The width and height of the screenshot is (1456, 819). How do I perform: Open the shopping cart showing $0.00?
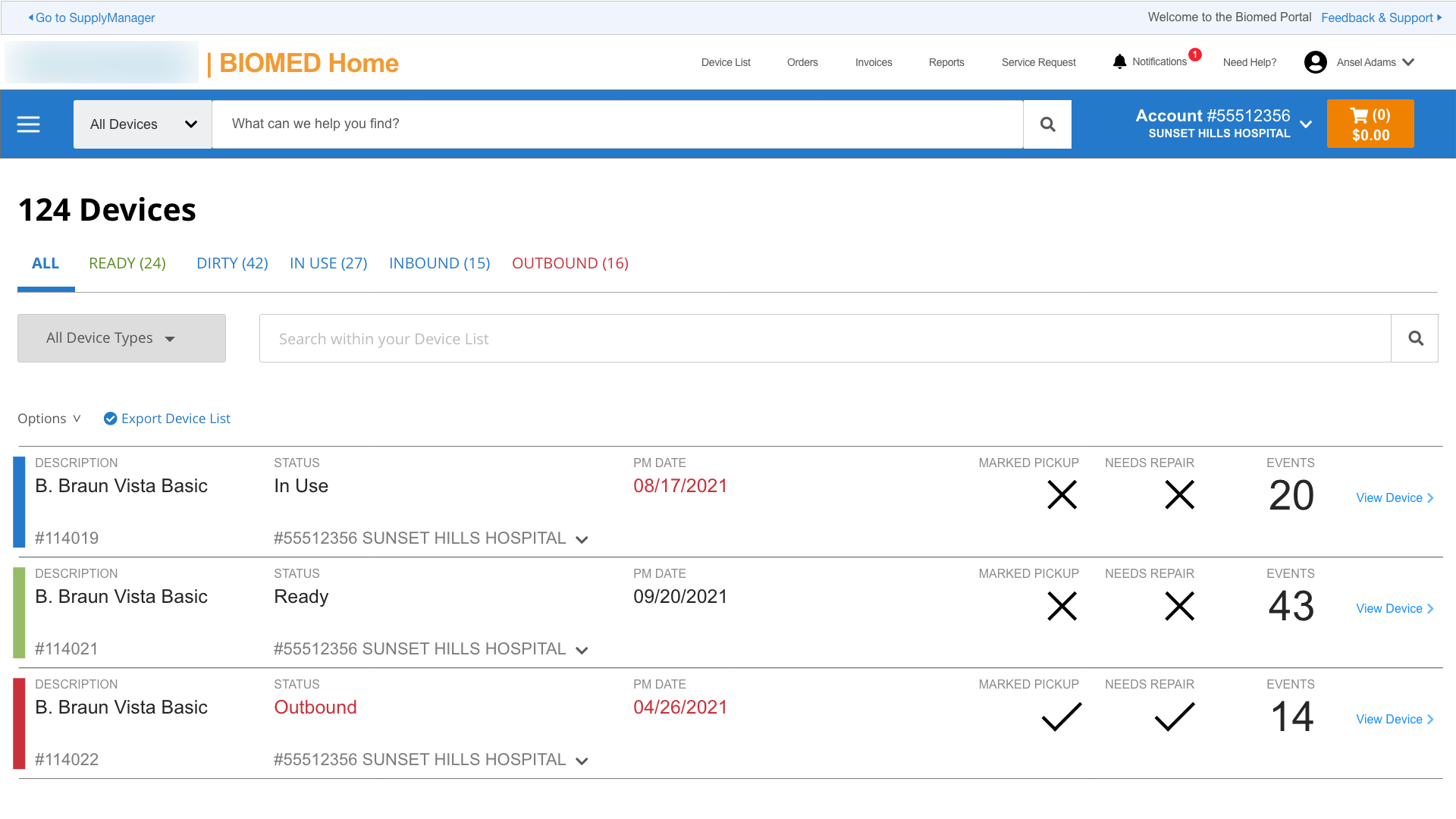click(1370, 124)
